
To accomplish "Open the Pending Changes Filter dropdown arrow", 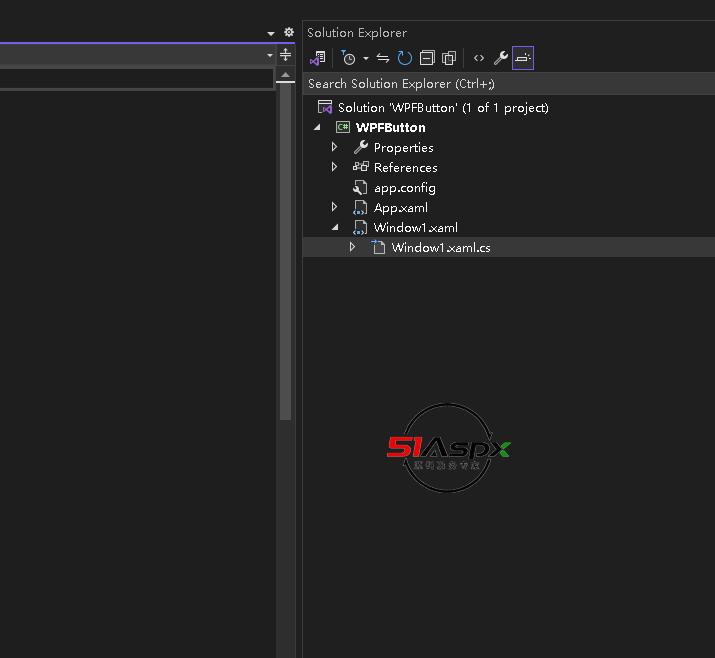I will [x=365, y=59].
